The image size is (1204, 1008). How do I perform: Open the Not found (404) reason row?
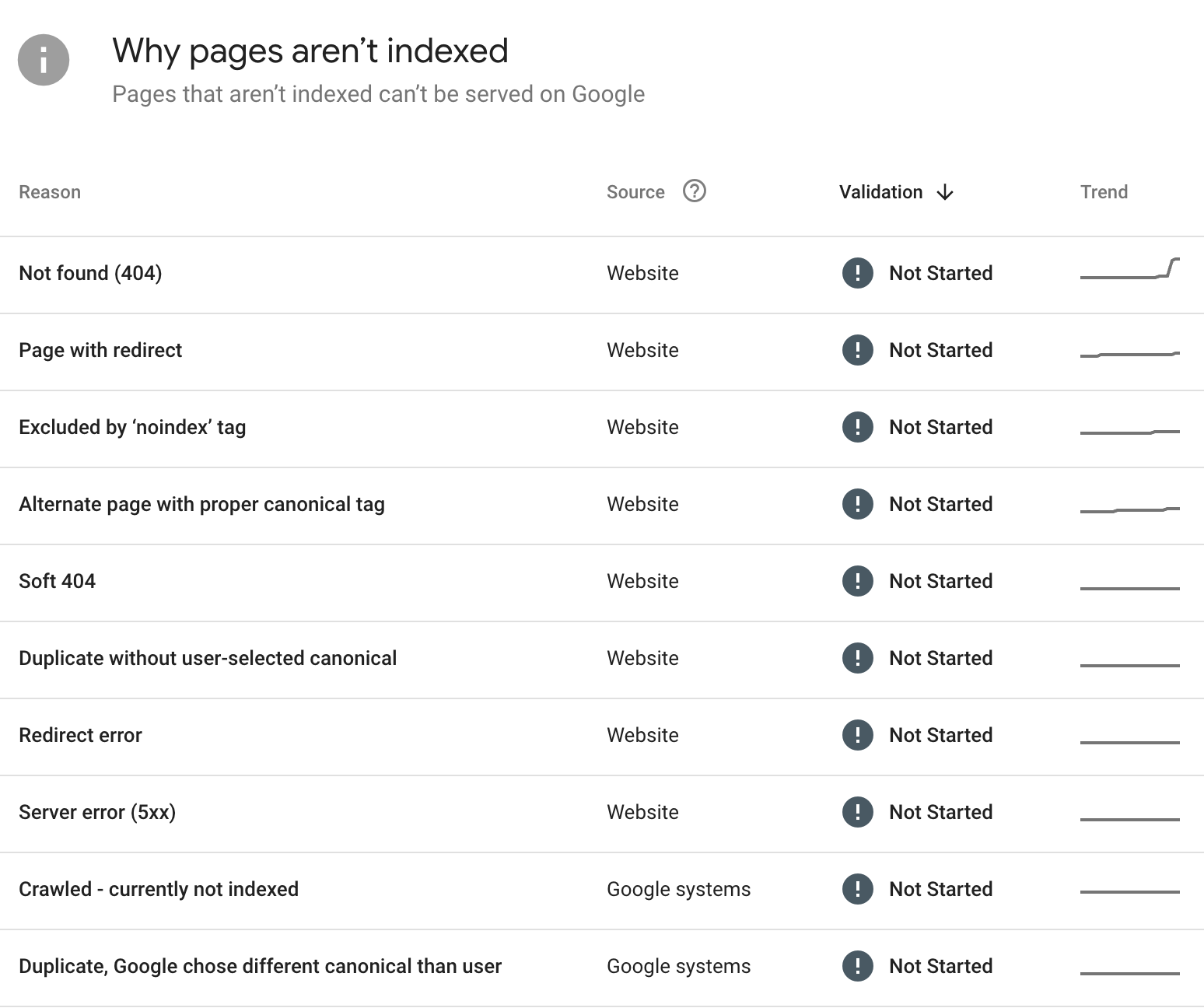(90, 273)
